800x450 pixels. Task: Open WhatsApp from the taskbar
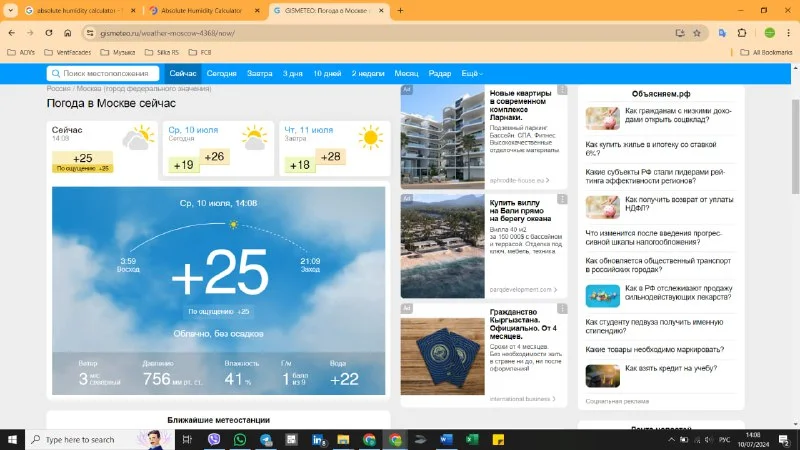[x=240, y=439]
